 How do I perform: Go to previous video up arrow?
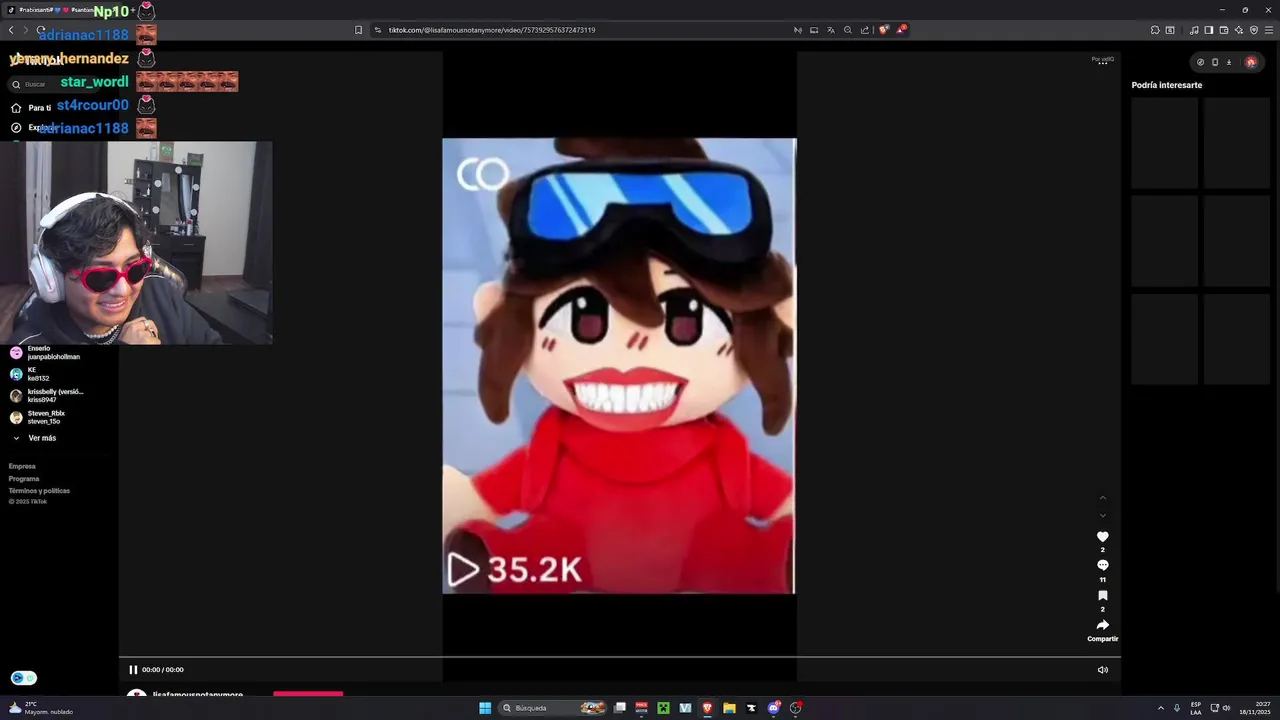pyautogui.click(x=1103, y=498)
